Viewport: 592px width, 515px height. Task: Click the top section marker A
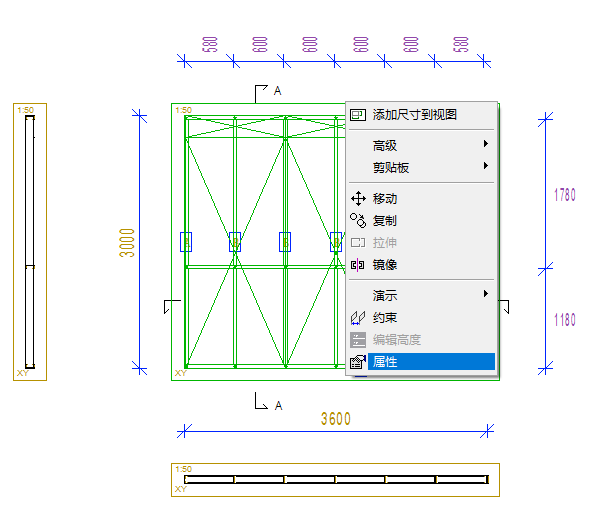pos(278,91)
